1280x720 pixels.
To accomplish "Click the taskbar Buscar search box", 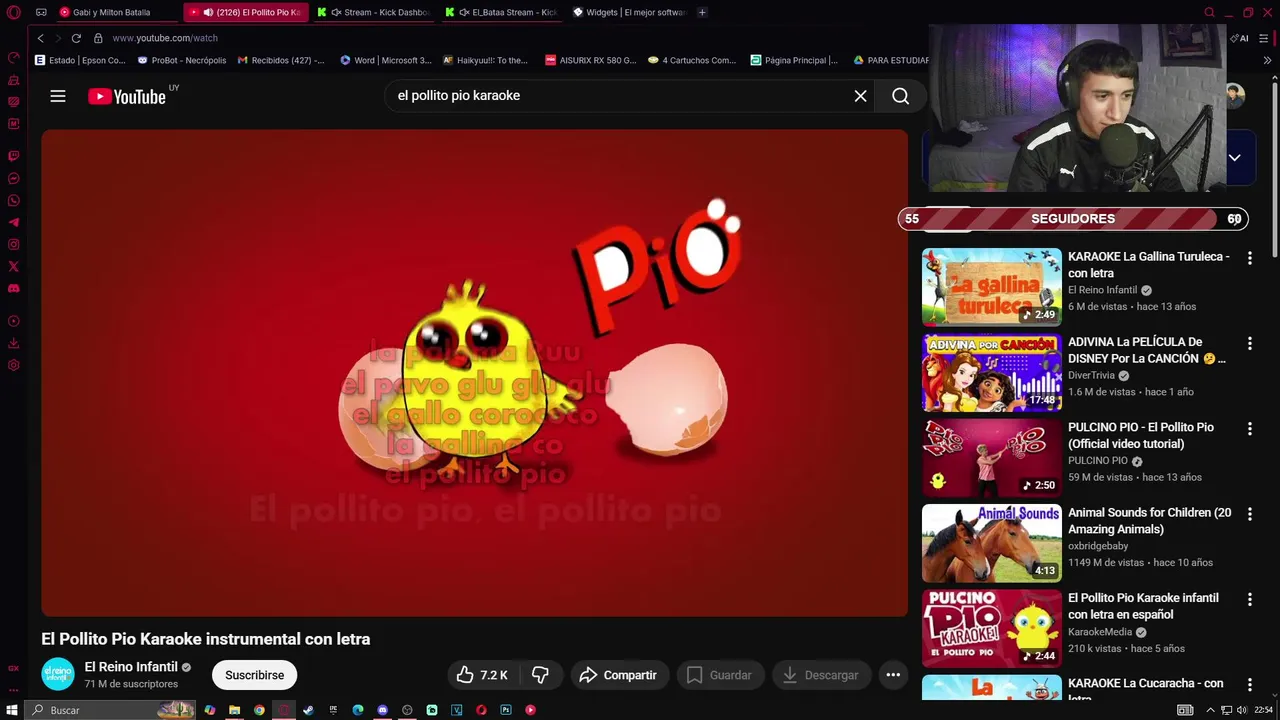I will coord(112,710).
